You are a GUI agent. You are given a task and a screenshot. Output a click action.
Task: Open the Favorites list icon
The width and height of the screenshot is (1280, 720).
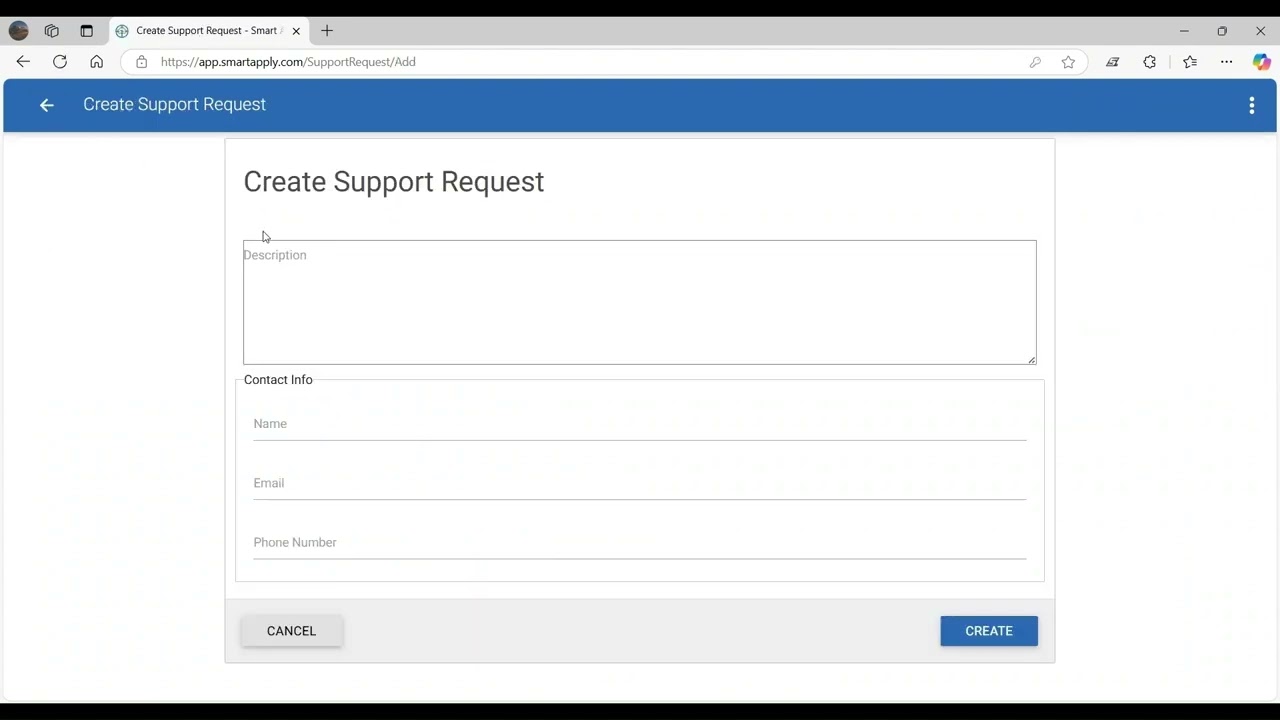coord(1189,62)
